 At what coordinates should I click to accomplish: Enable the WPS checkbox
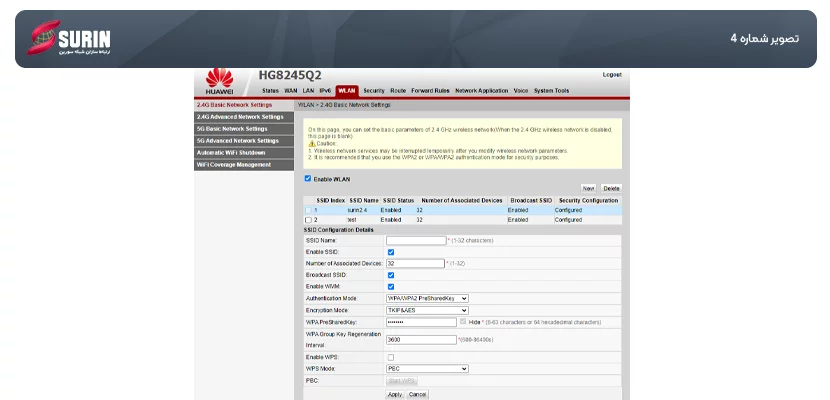pos(390,357)
